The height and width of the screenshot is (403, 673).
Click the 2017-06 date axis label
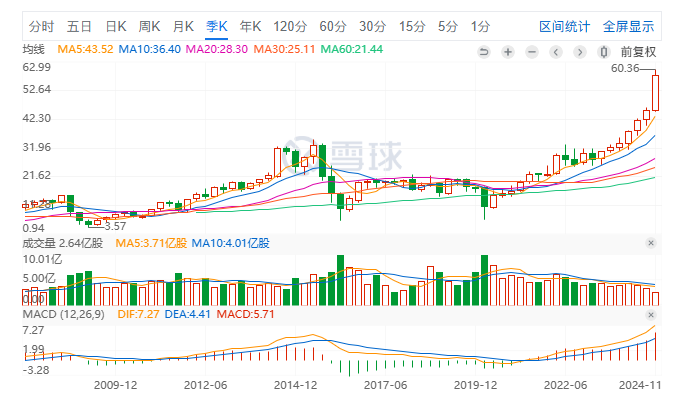(385, 385)
